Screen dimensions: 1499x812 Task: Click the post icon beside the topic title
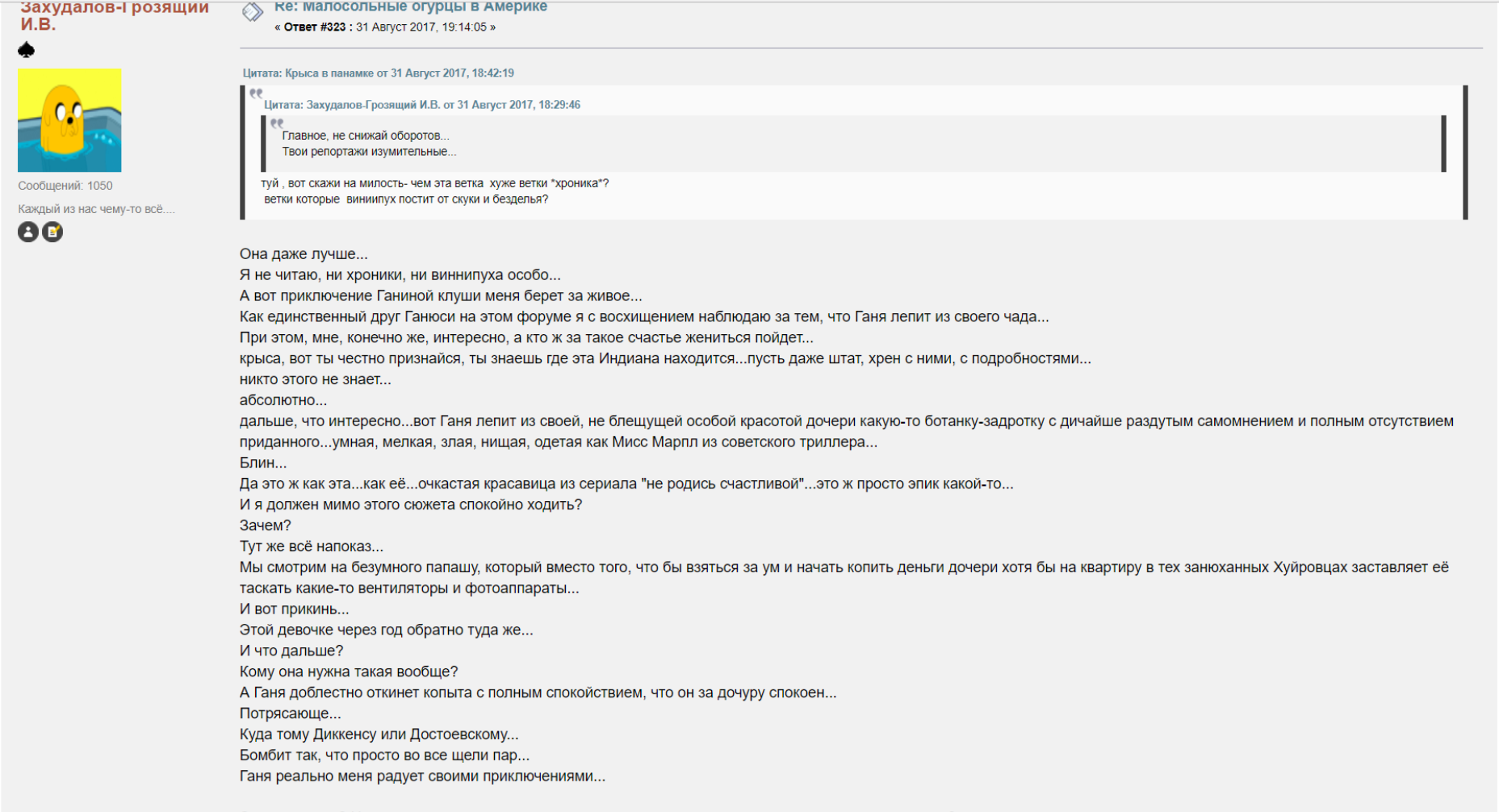tap(253, 11)
